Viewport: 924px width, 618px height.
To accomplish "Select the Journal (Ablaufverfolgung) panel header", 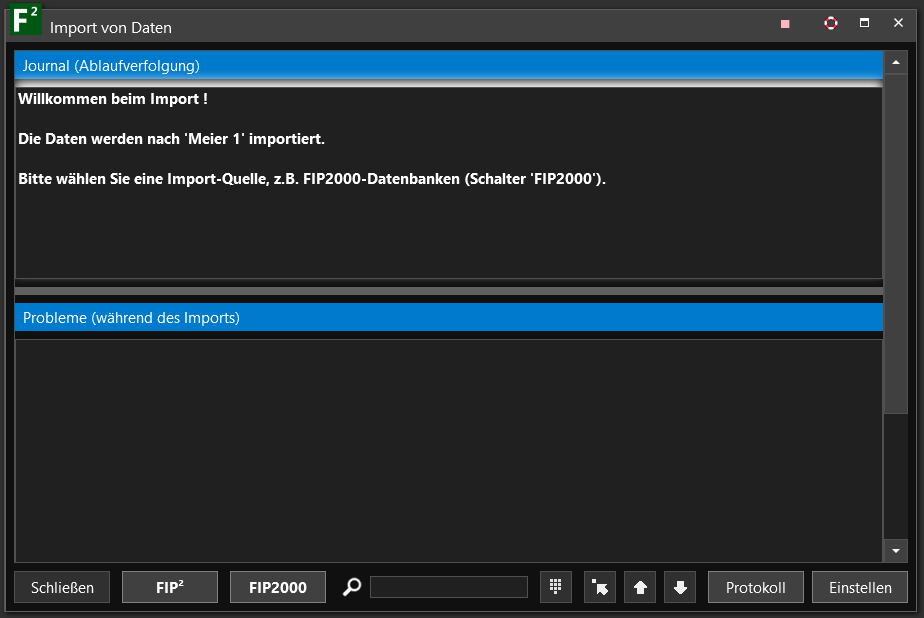I will pyautogui.click(x=448, y=66).
